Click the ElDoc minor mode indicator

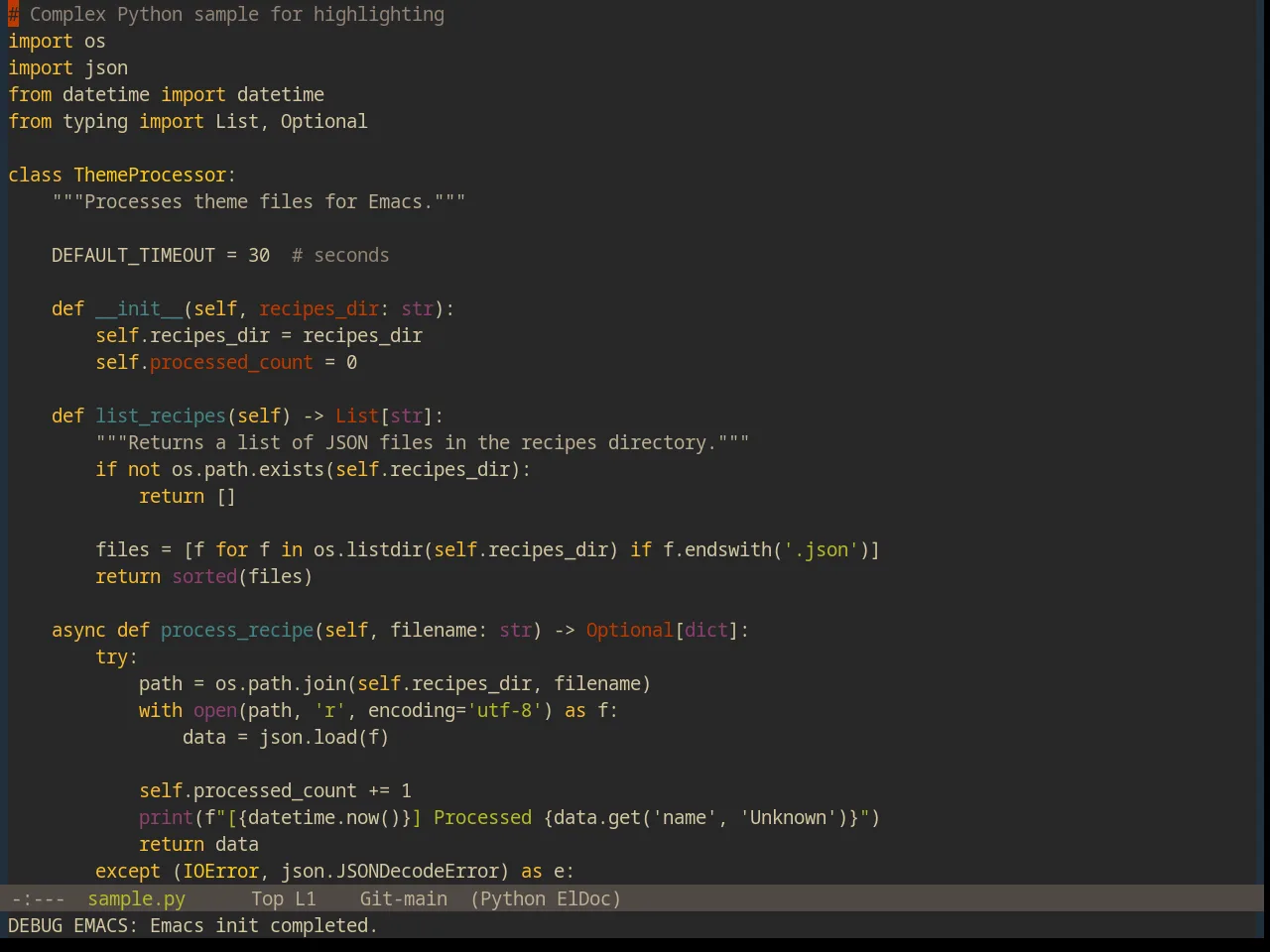pyautogui.click(x=584, y=898)
